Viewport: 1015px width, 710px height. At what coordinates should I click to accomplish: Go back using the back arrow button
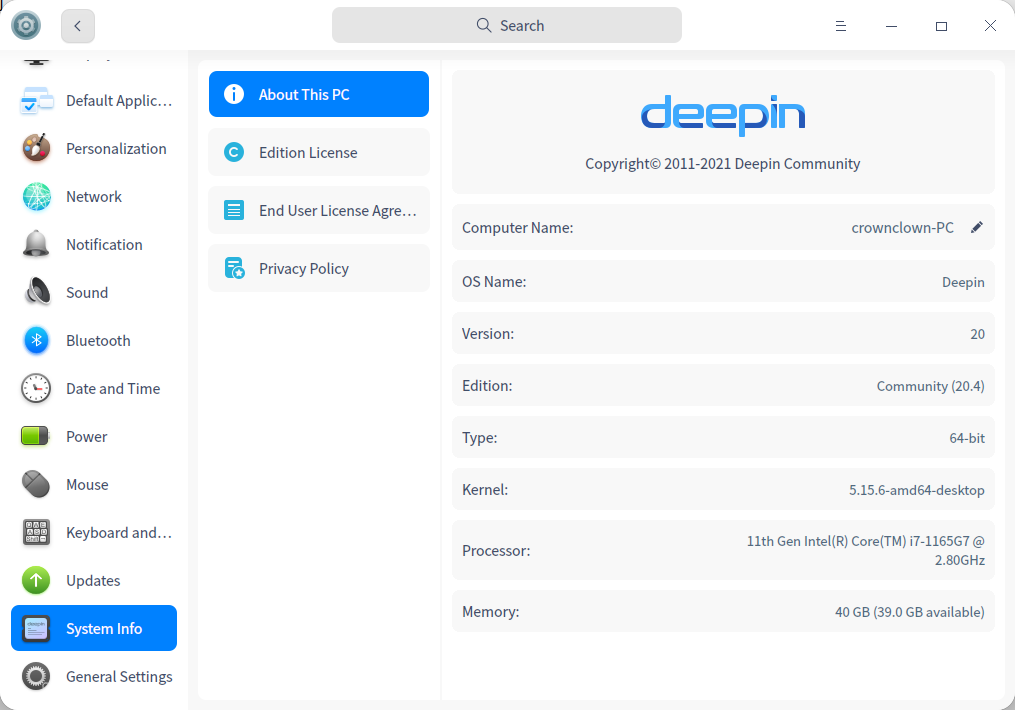coord(78,26)
